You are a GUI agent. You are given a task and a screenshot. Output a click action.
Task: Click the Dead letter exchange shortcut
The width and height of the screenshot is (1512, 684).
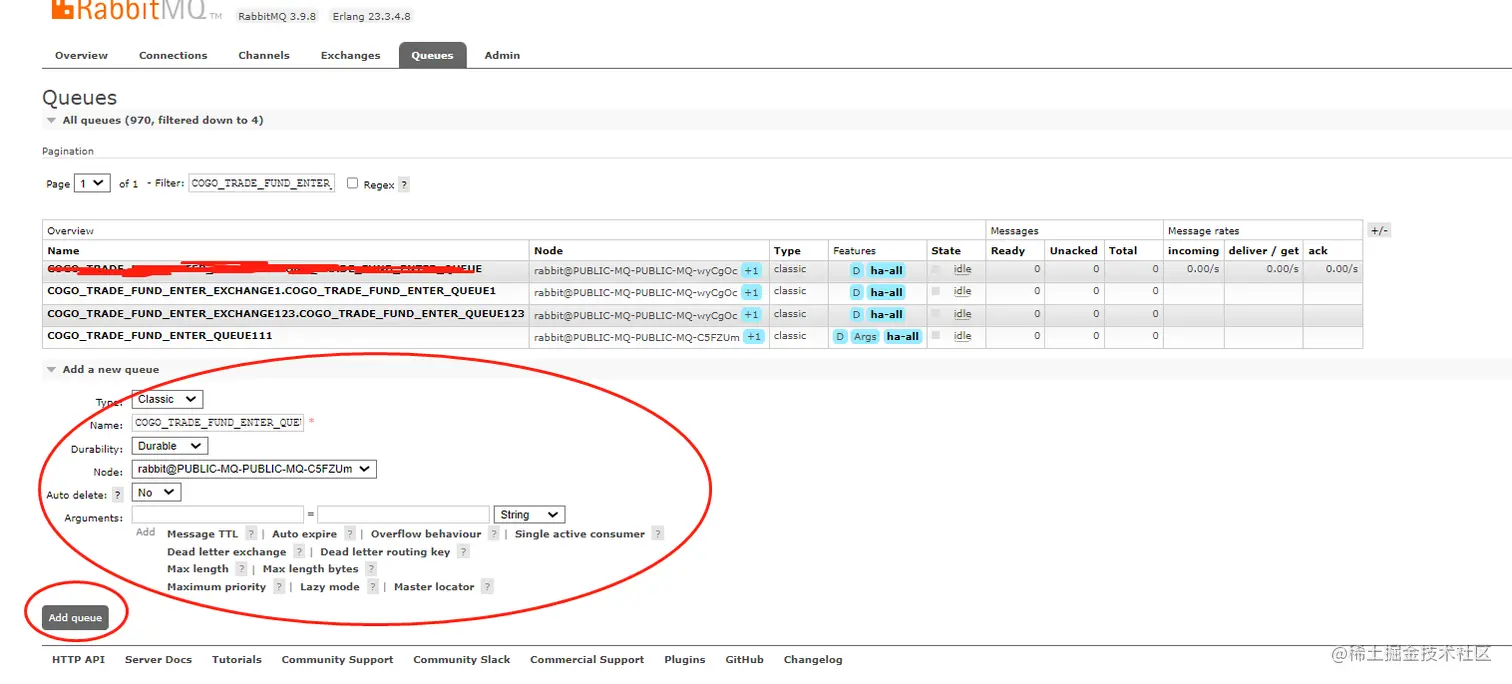coord(227,552)
